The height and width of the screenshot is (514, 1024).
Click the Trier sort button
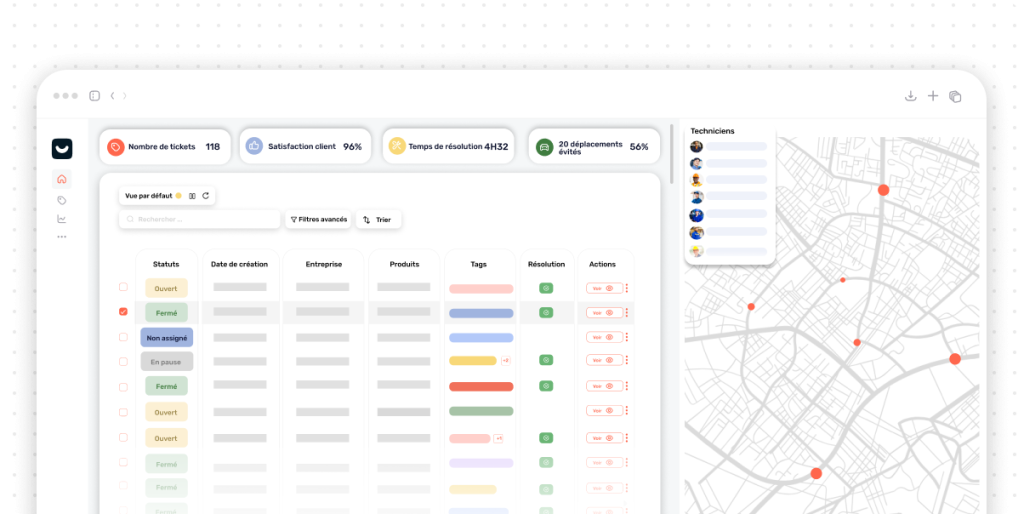click(378, 219)
